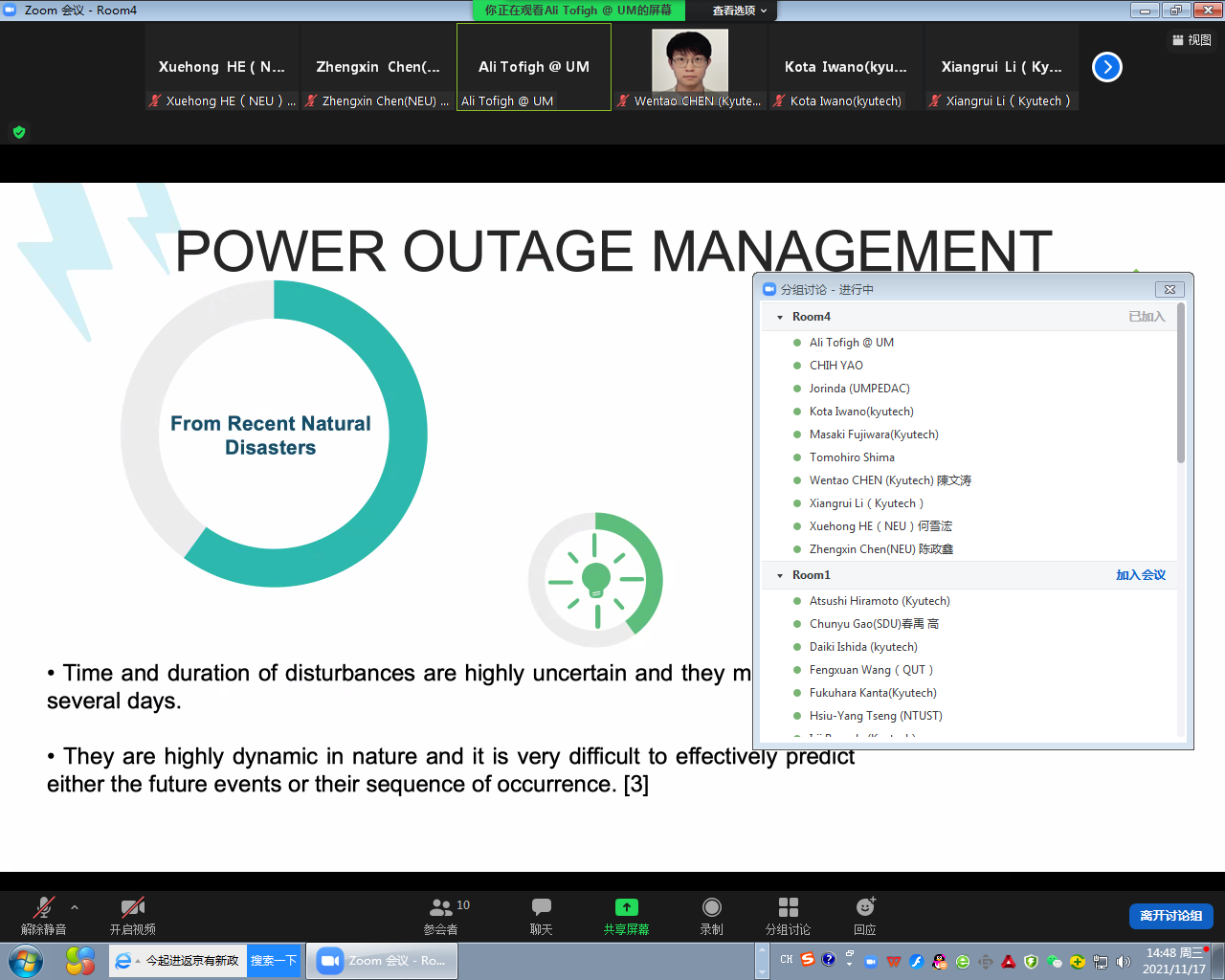
Task: Open the Participants (参会者) panel
Action: point(441,915)
